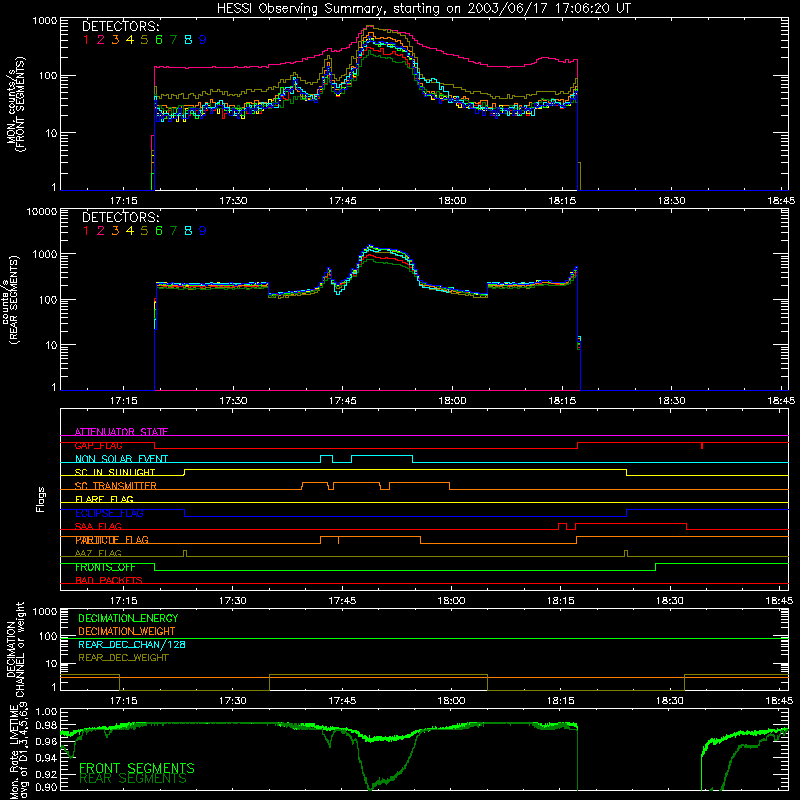
Task: Select detector 6 legend in rear segments plot
Action: click(x=159, y=231)
